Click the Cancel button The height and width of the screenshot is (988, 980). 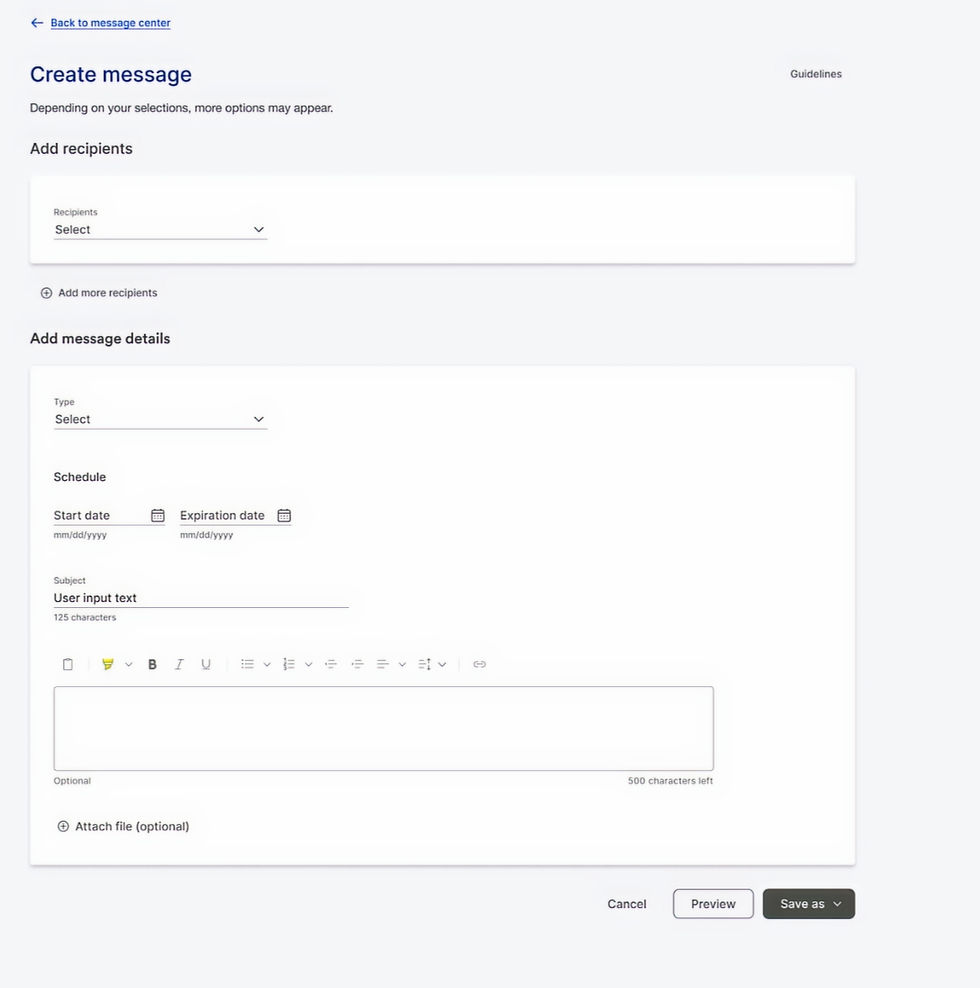pyautogui.click(x=627, y=904)
